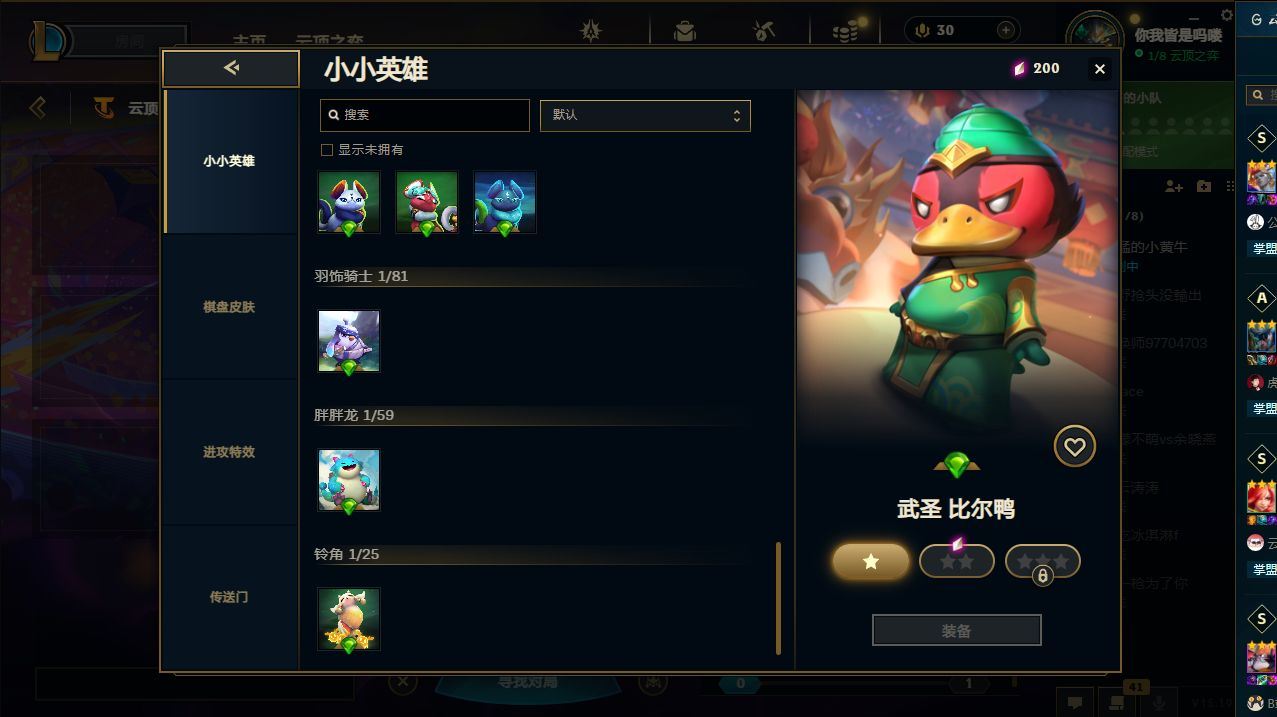This screenshot has width=1277, height=717.
Task: Click the back arrow above the side tabs
Action: coord(231,68)
